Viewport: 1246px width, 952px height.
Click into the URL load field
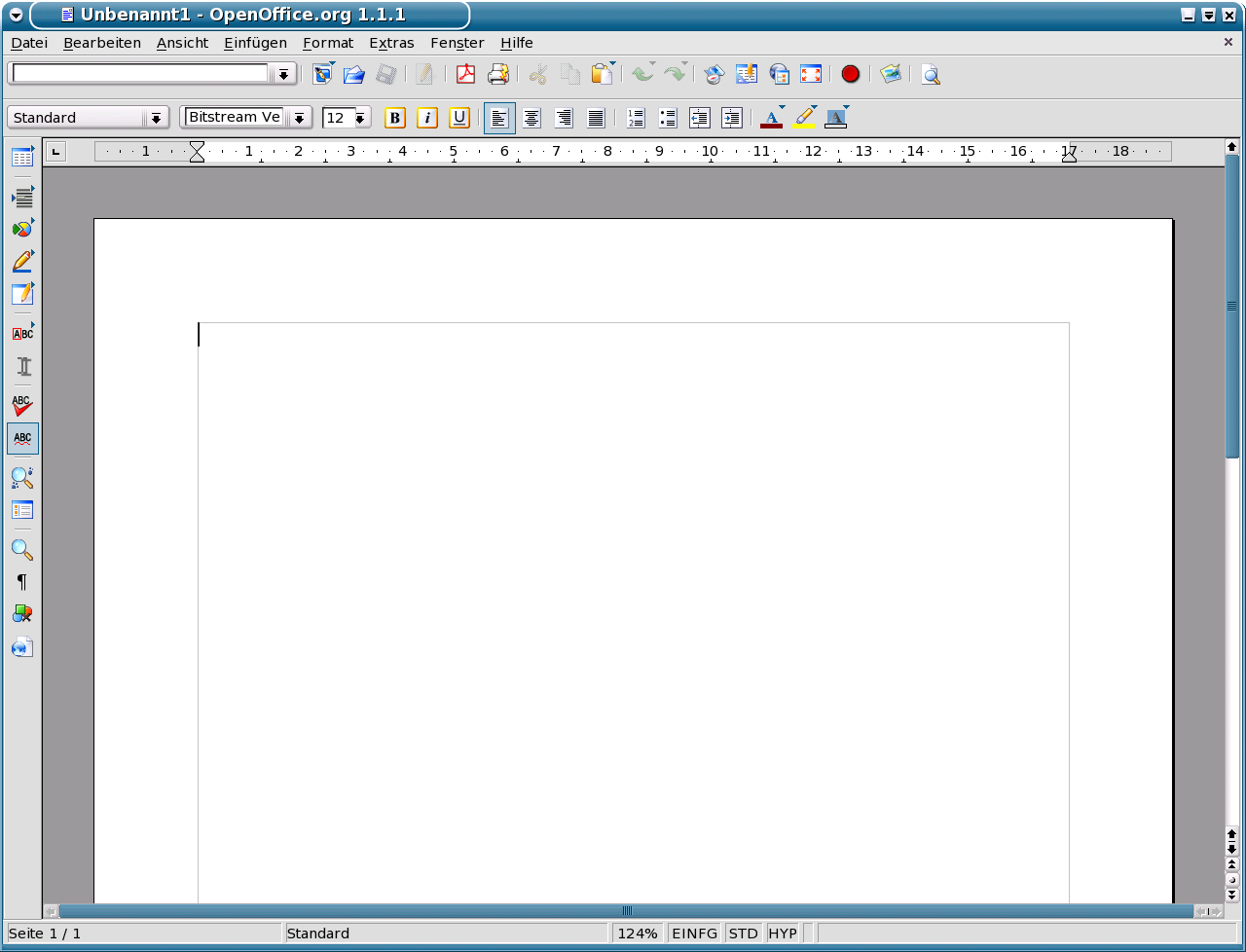[140, 74]
